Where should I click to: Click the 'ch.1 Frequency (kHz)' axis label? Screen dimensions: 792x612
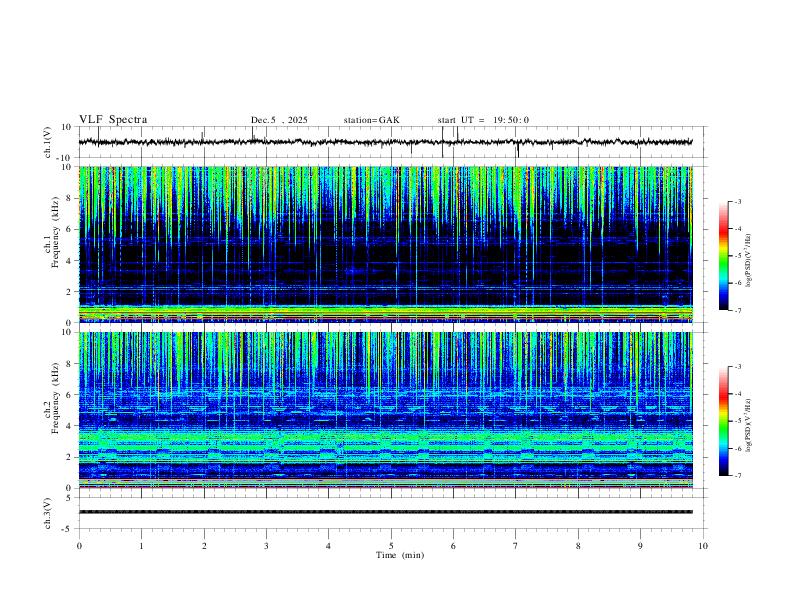53,231
